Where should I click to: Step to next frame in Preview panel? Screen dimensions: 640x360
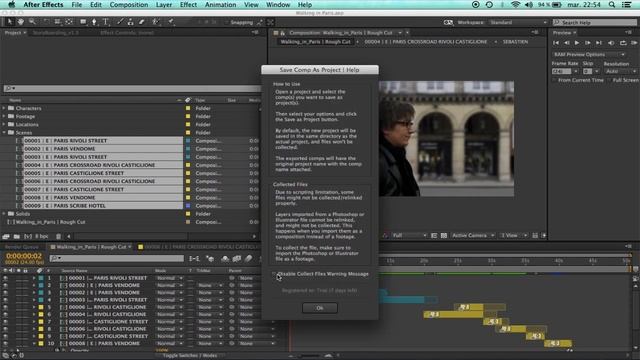coord(588,42)
